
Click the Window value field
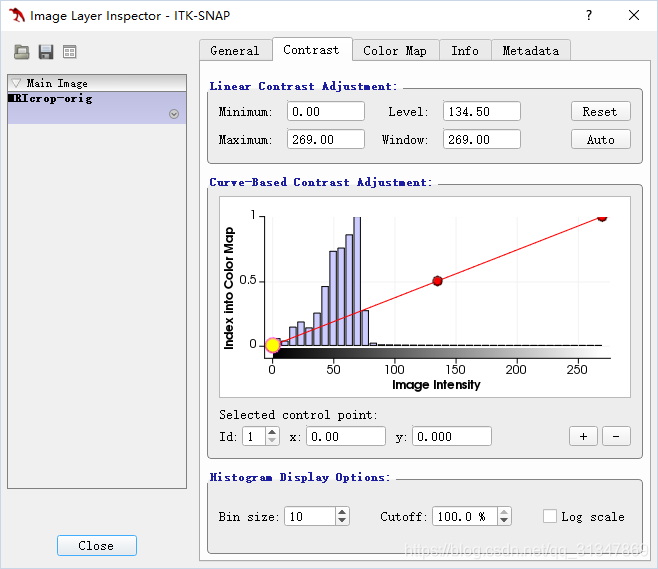[482, 139]
